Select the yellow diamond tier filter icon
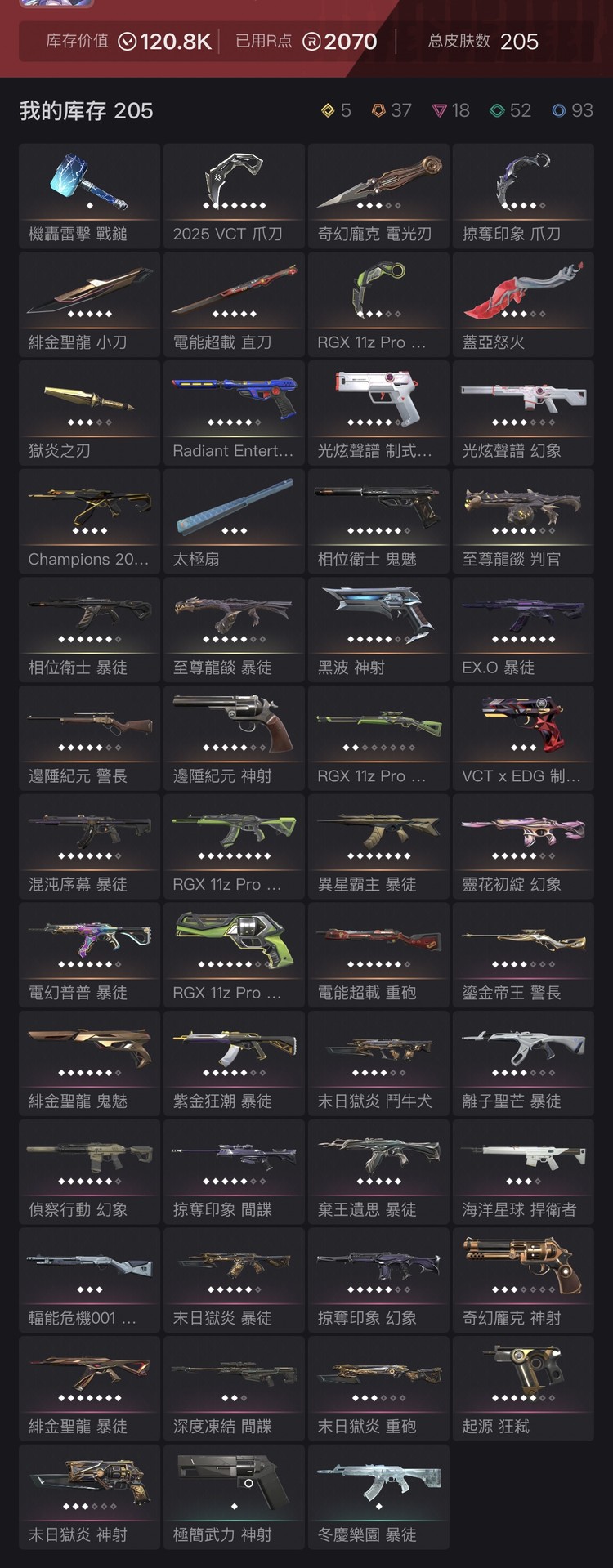Viewport: 613px width, 1568px height. (x=328, y=110)
